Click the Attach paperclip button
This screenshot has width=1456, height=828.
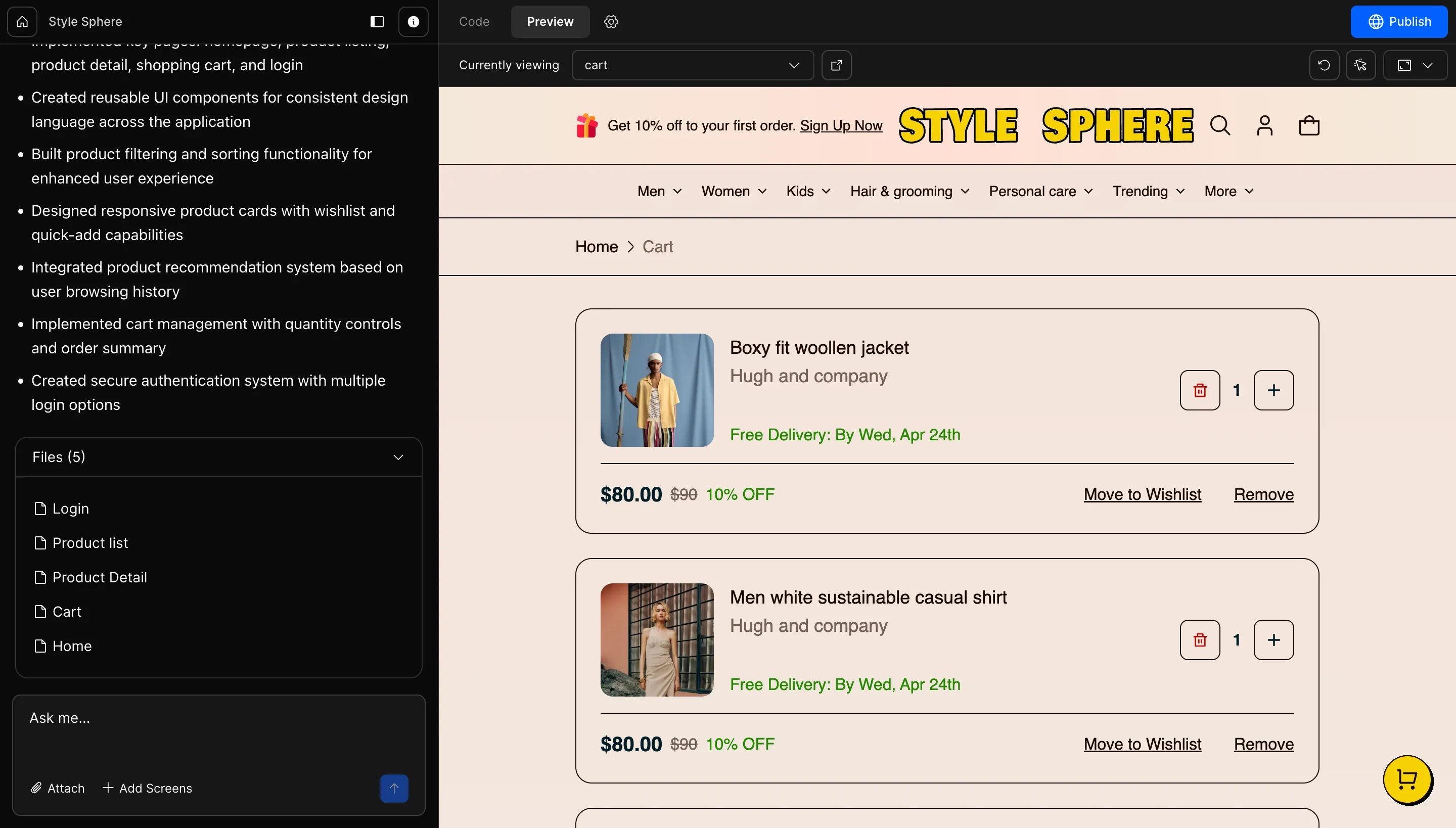tap(58, 788)
